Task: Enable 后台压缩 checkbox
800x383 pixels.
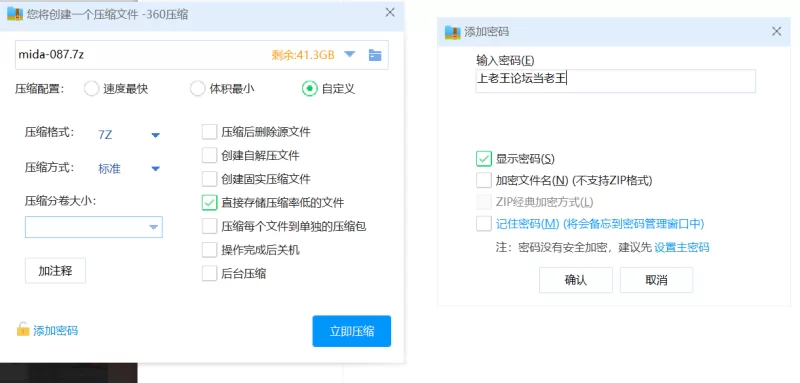Action: [x=209, y=273]
